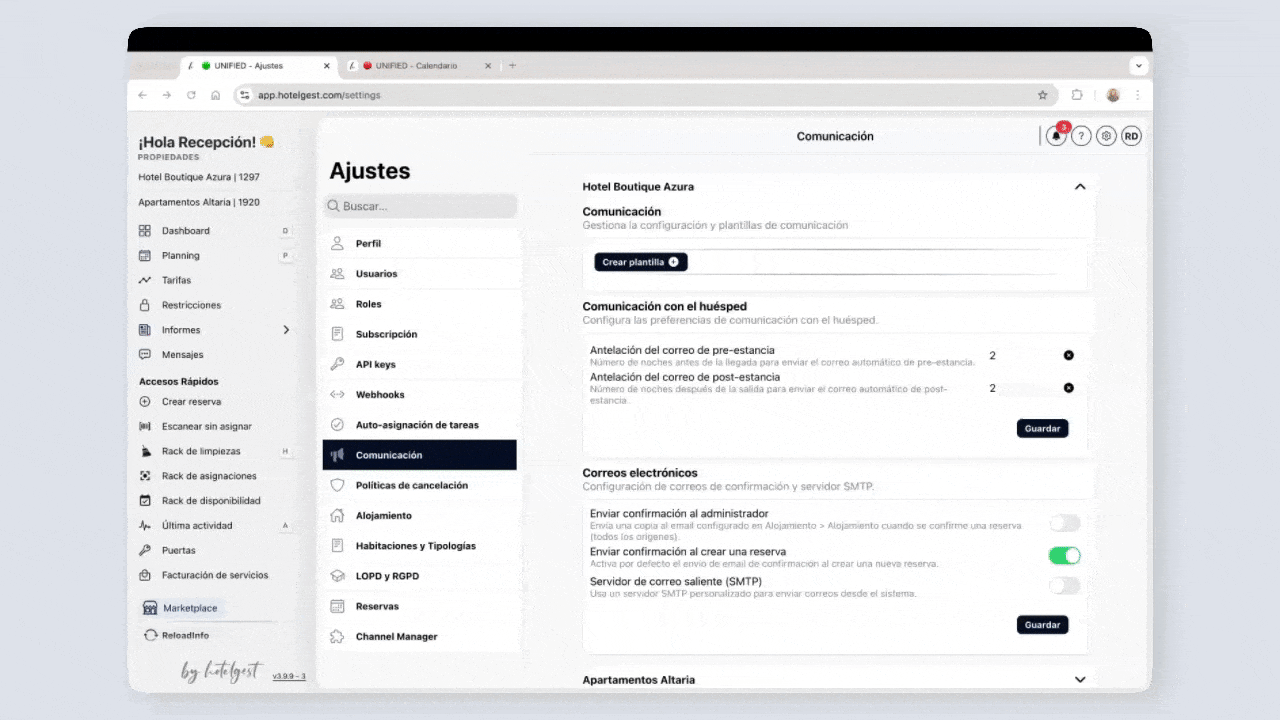
Task: Open Habitaciones y Tipologías settings
Action: coord(415,546)
